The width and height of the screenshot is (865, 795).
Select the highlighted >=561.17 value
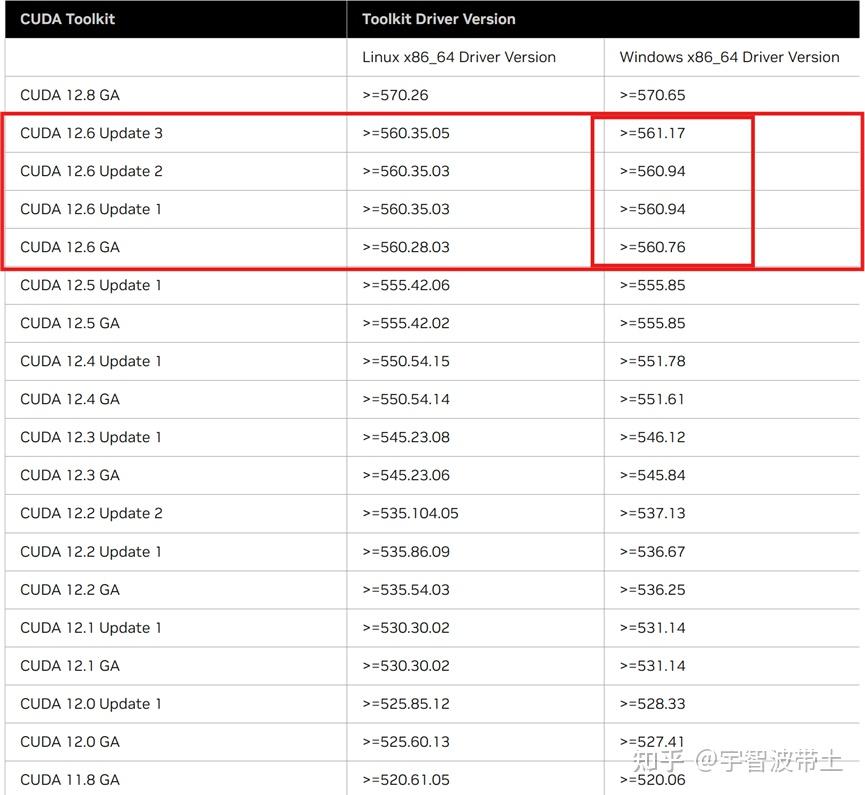coord(648,133)
